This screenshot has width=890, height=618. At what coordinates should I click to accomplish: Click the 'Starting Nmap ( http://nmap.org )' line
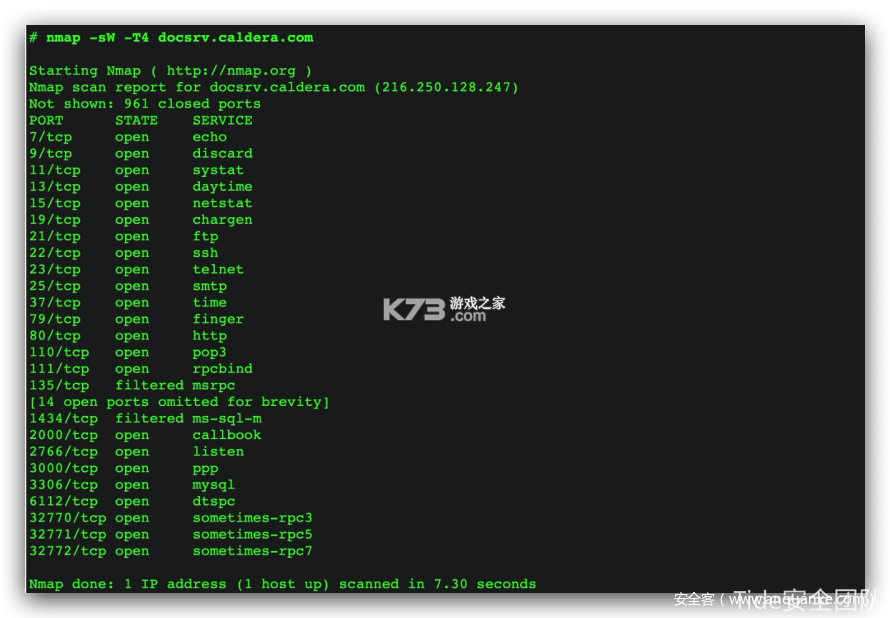(x=170, y=71)
